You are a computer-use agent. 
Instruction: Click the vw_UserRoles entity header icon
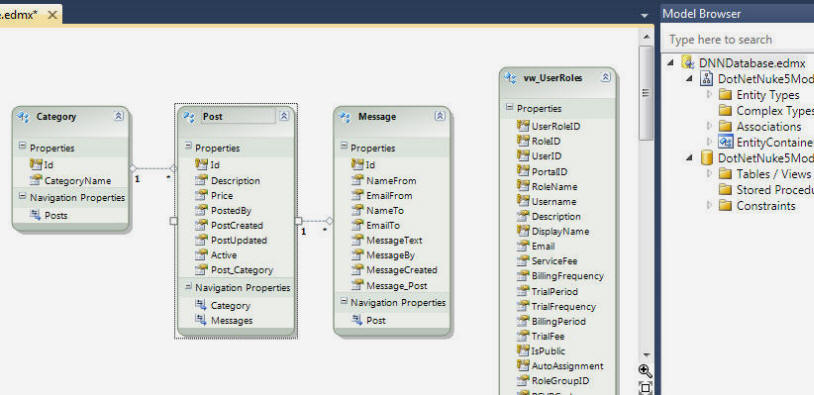[511, 78]
